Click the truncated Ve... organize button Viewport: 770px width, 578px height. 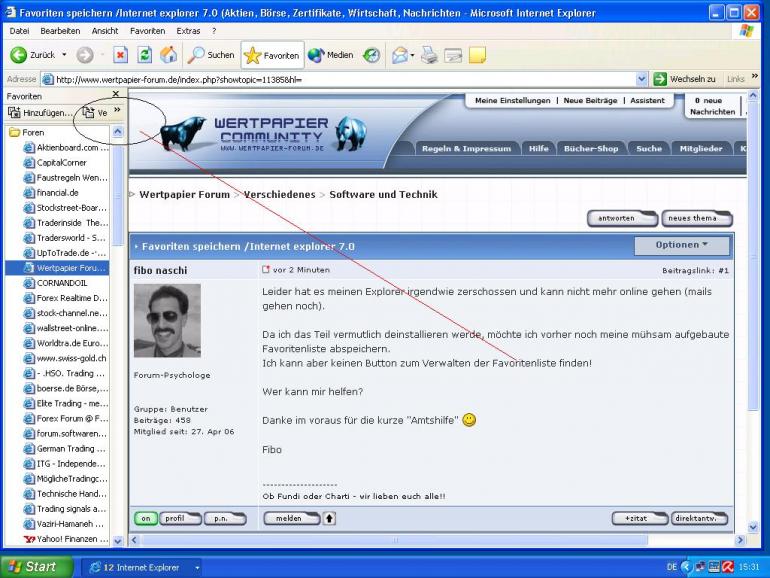tap(95, 112)
